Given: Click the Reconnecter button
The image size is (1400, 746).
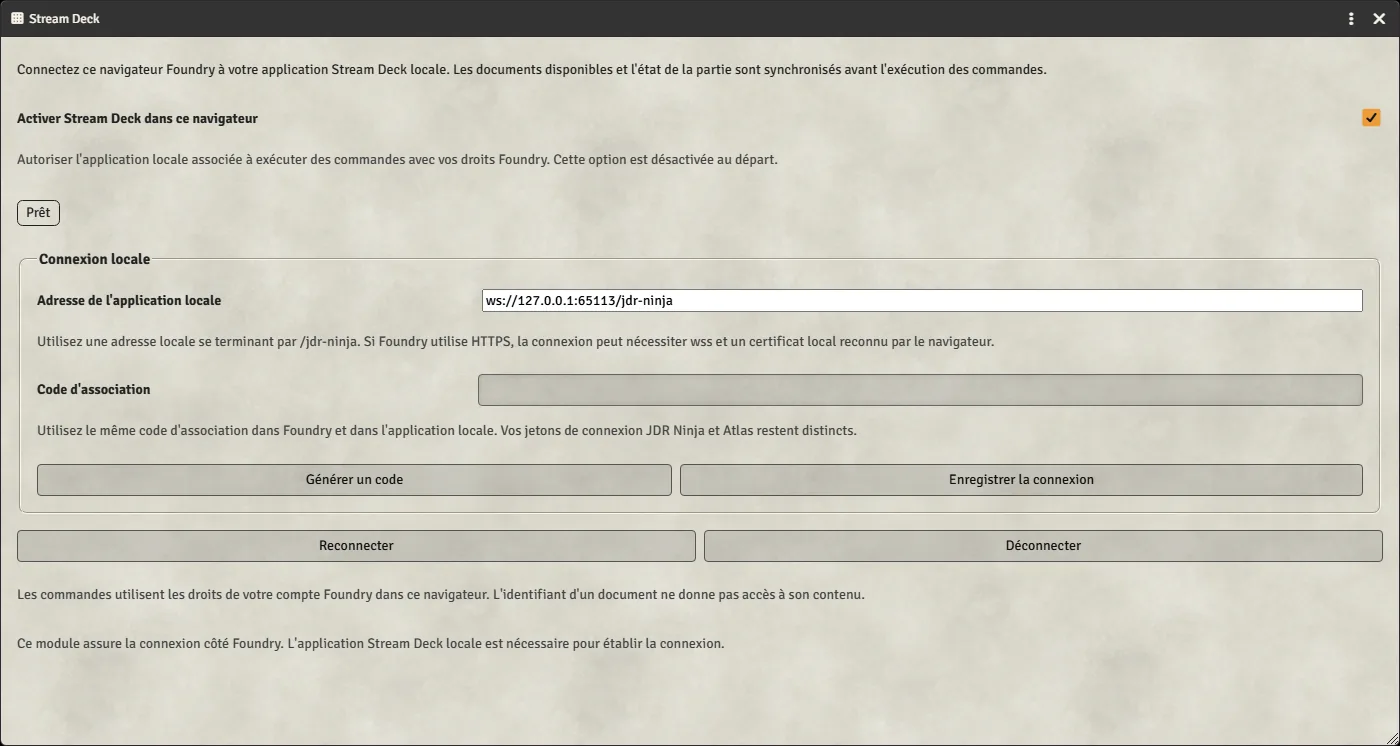Looking at the screenshot, I should (x=356, y=546).
